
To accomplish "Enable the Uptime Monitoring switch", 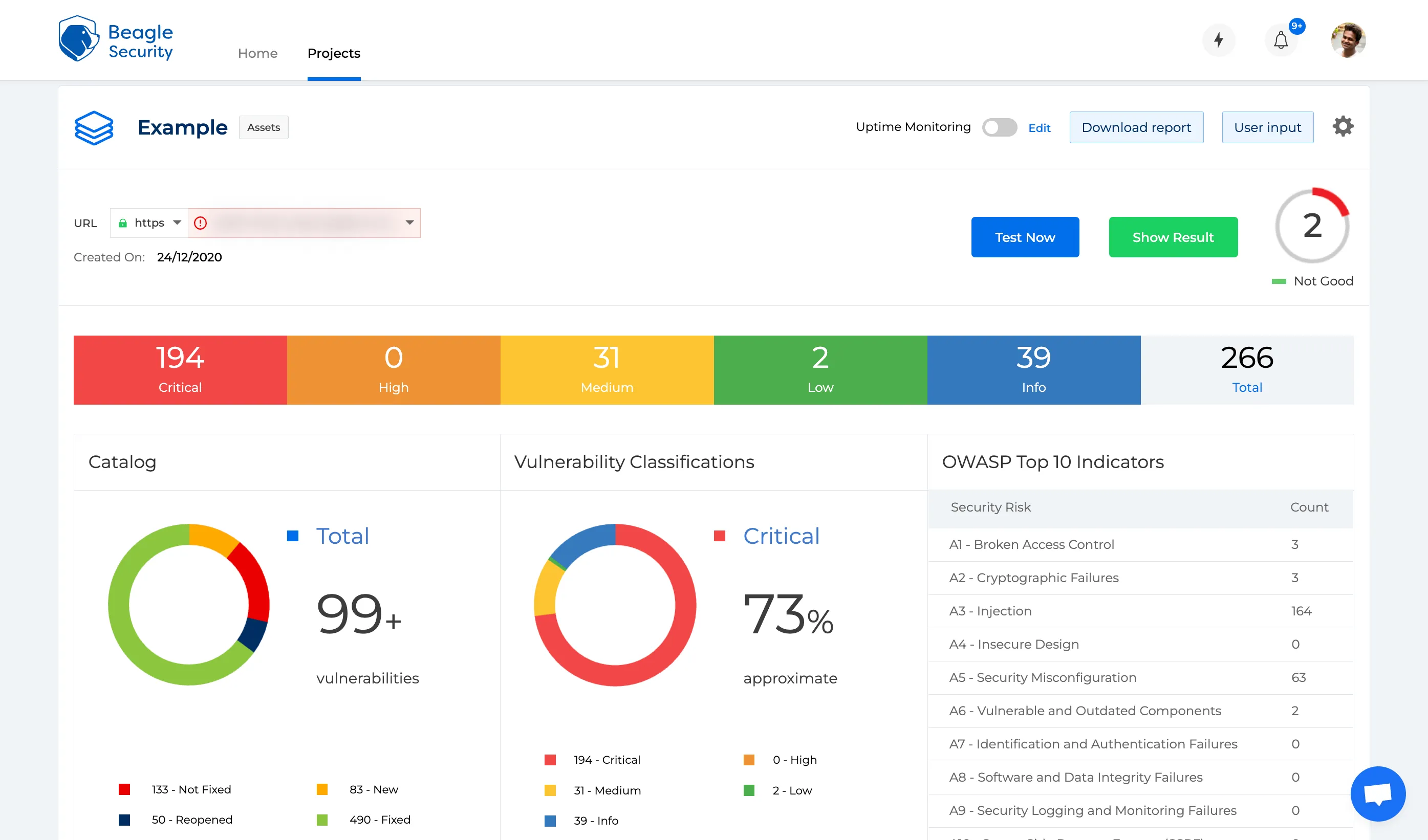I will click(x=1000, y=127).
